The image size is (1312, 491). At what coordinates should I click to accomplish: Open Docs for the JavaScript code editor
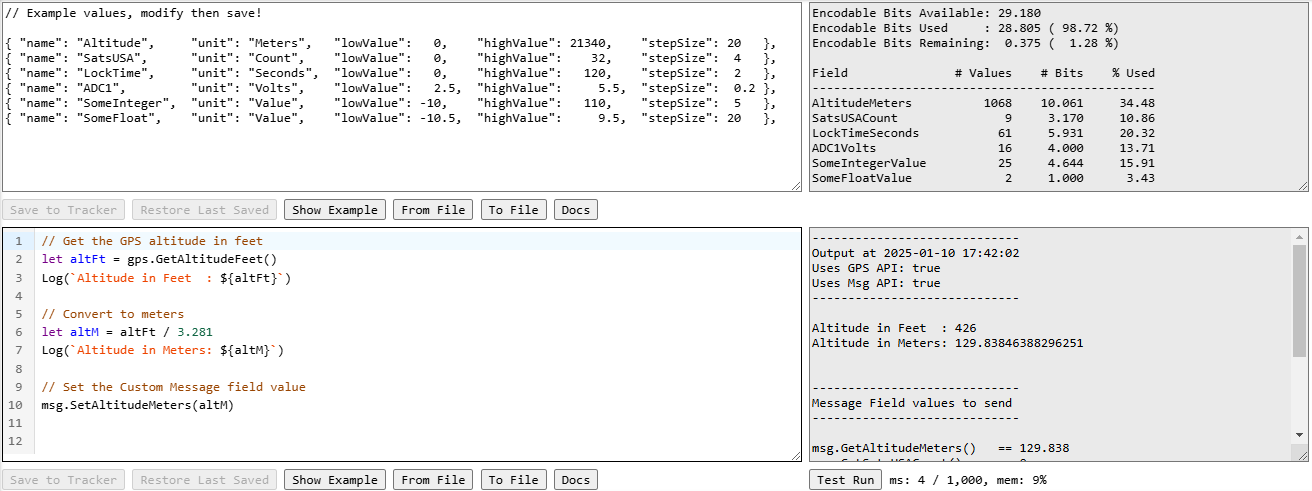(576, 480)
